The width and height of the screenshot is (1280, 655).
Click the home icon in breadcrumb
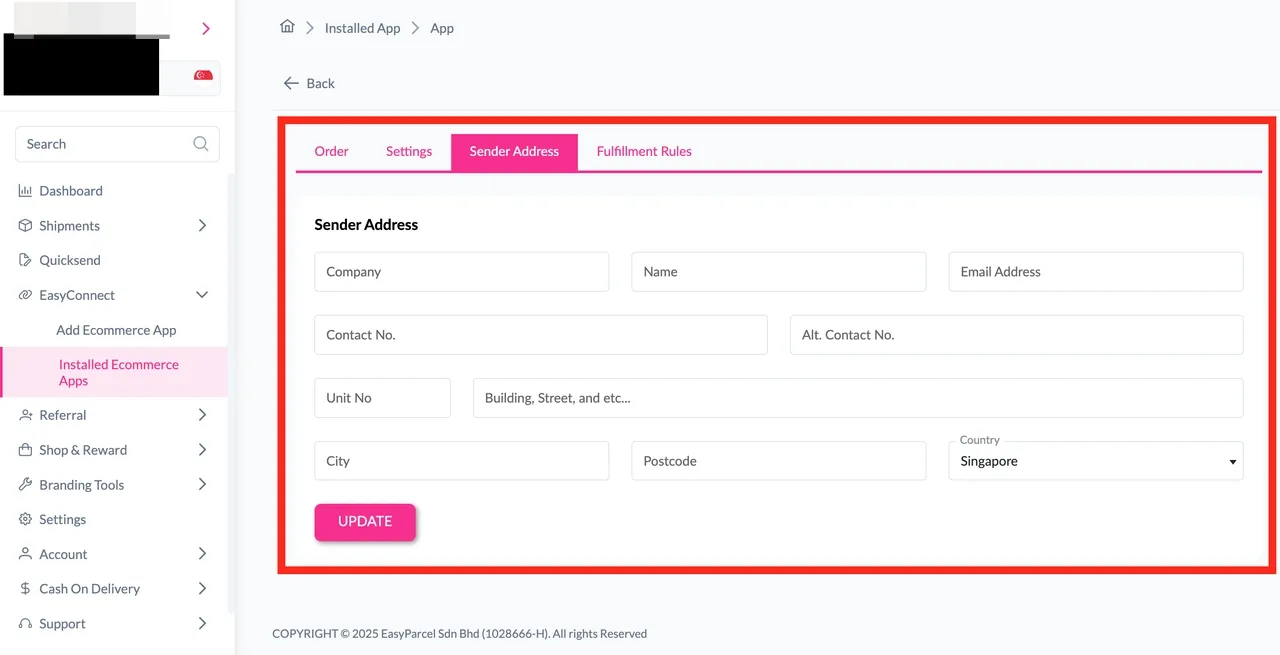[287, 27]
